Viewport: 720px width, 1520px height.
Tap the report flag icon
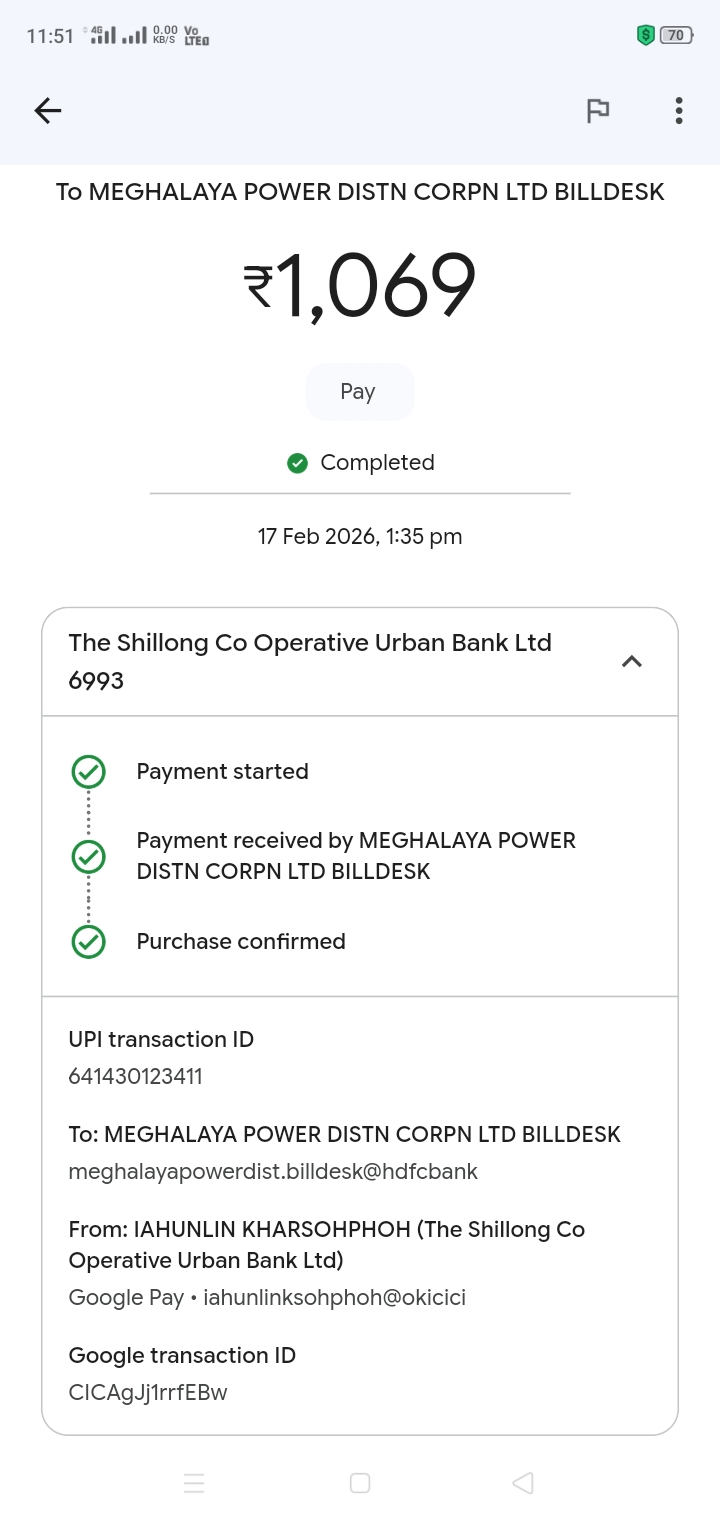click(x=597, y=111)
